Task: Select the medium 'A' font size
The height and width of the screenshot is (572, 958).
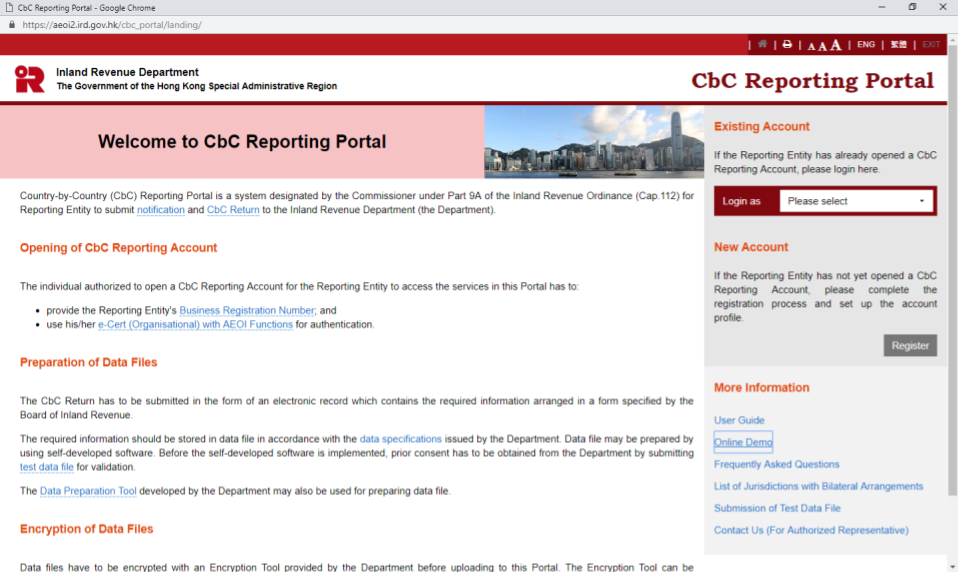Action: point(822,46)
